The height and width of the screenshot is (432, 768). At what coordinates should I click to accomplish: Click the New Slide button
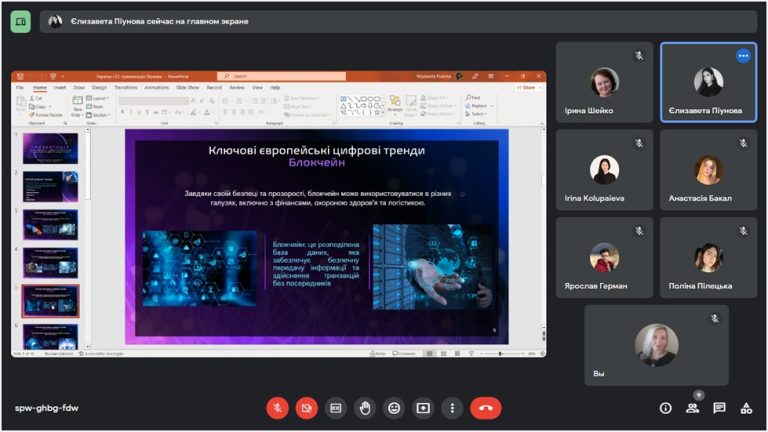pyautogui.click(x=77, y=106)
